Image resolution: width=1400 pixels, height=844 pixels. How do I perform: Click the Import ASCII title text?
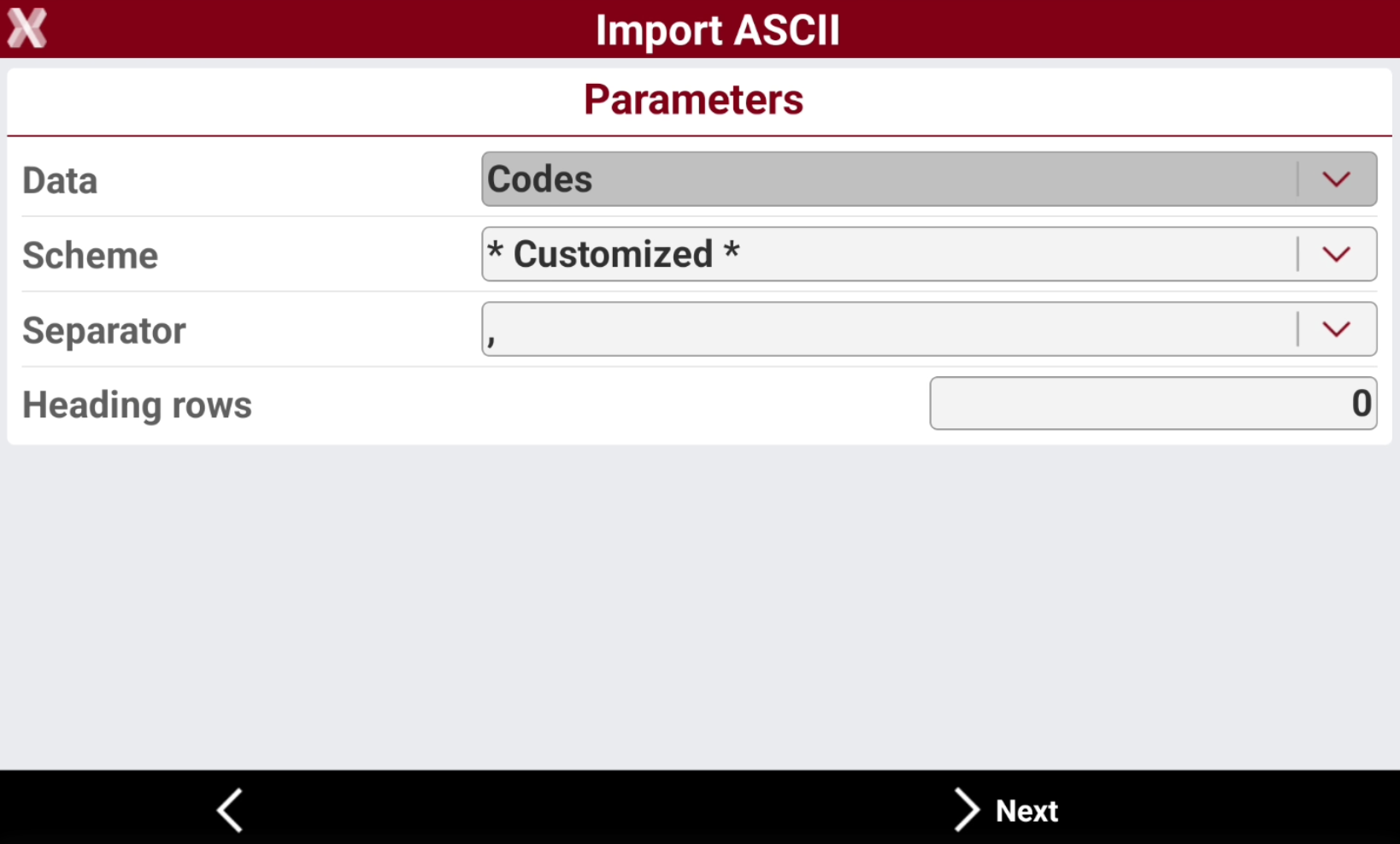(x=717, y=30)
